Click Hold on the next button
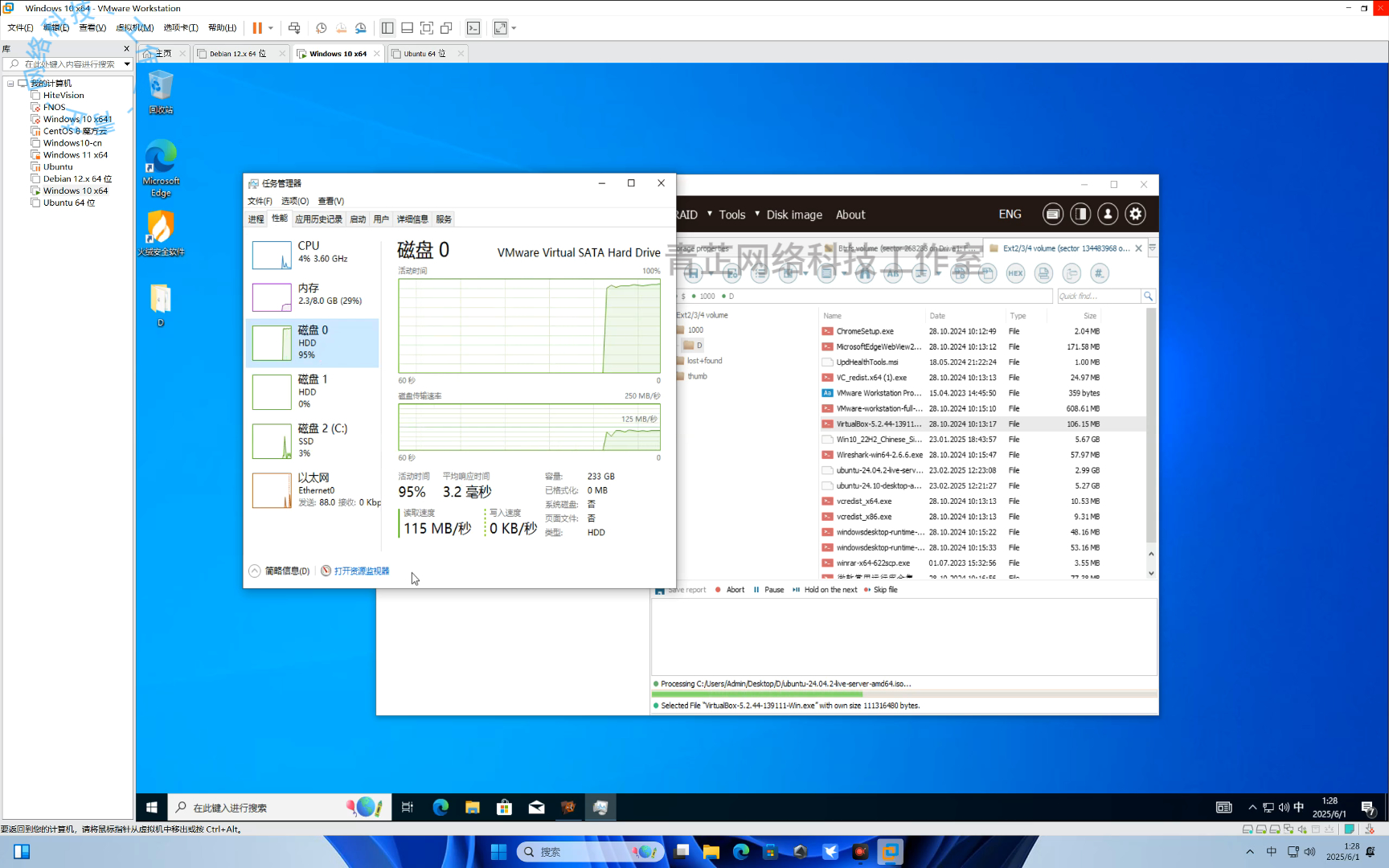Screen dimensions: 1389x868 (825, 590)
